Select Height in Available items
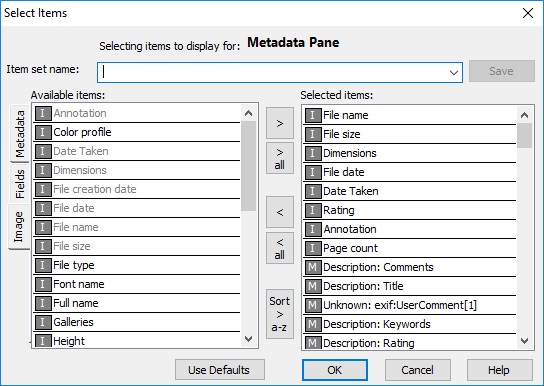The image size is (544, 386). [x=137, y=341]
